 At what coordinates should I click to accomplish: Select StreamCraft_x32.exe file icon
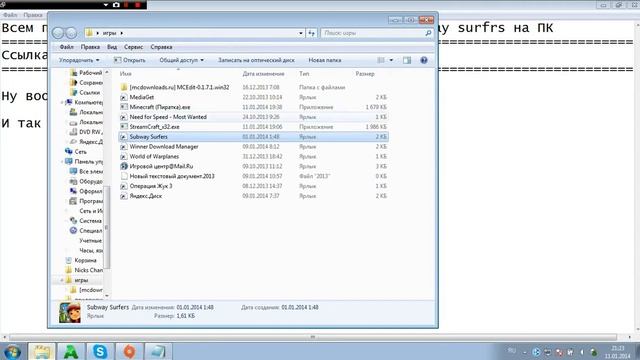pyautogui.click(x=124, y=127)
